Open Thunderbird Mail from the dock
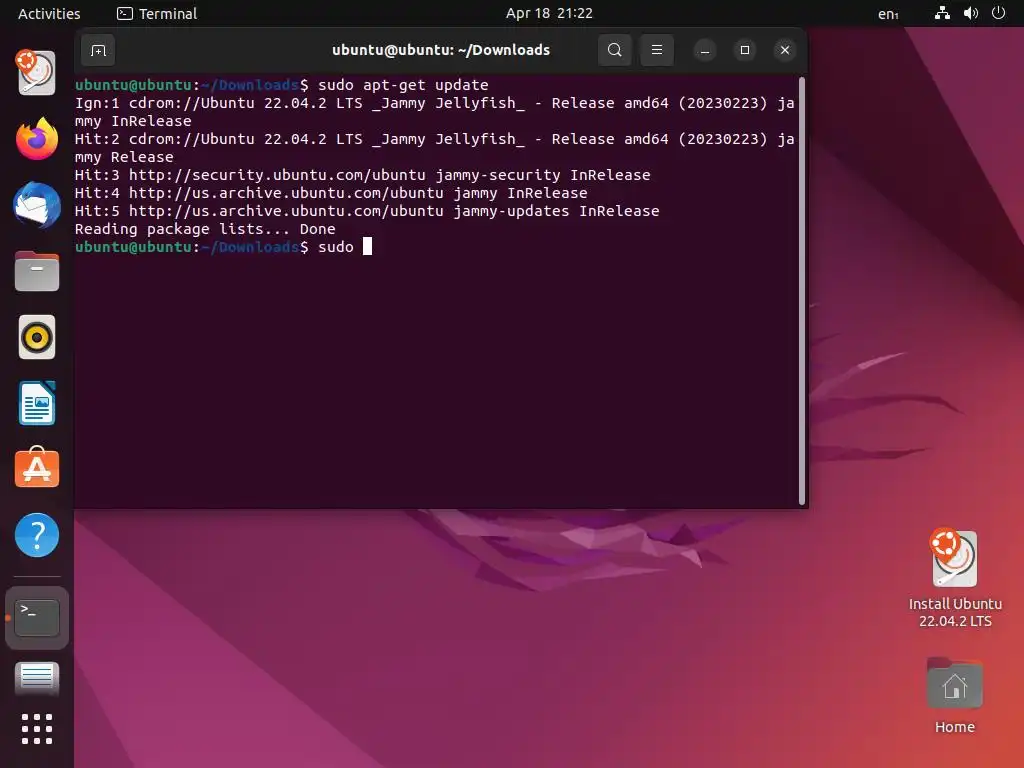Viewport: 1024px width, 768px height. coord(37,205)
